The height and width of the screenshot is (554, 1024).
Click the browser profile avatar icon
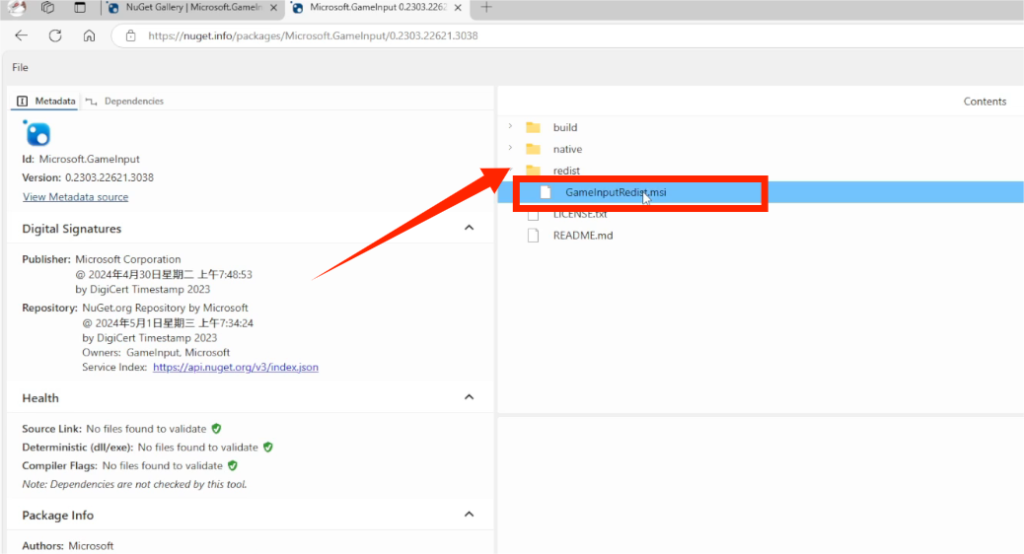[17, 8]
